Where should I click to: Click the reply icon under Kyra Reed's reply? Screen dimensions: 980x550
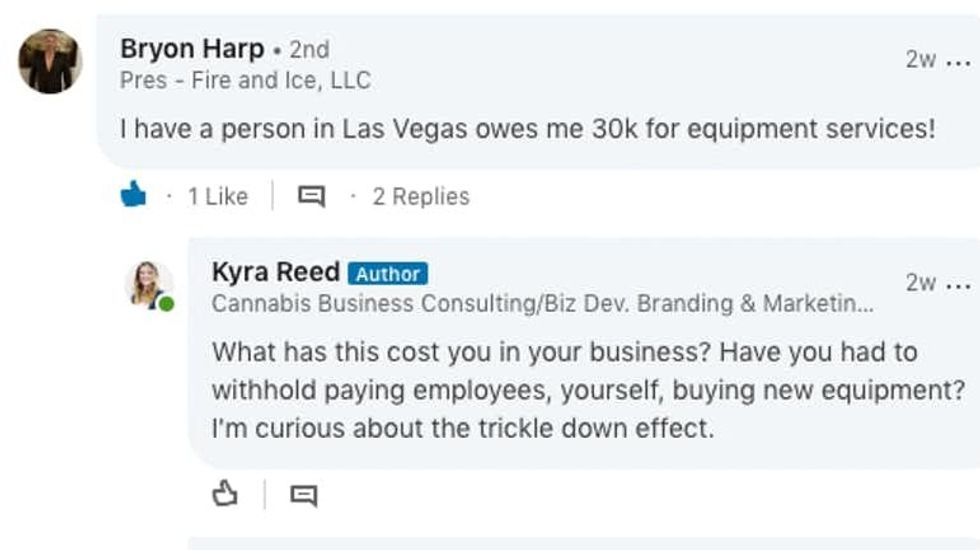(303, 494)
